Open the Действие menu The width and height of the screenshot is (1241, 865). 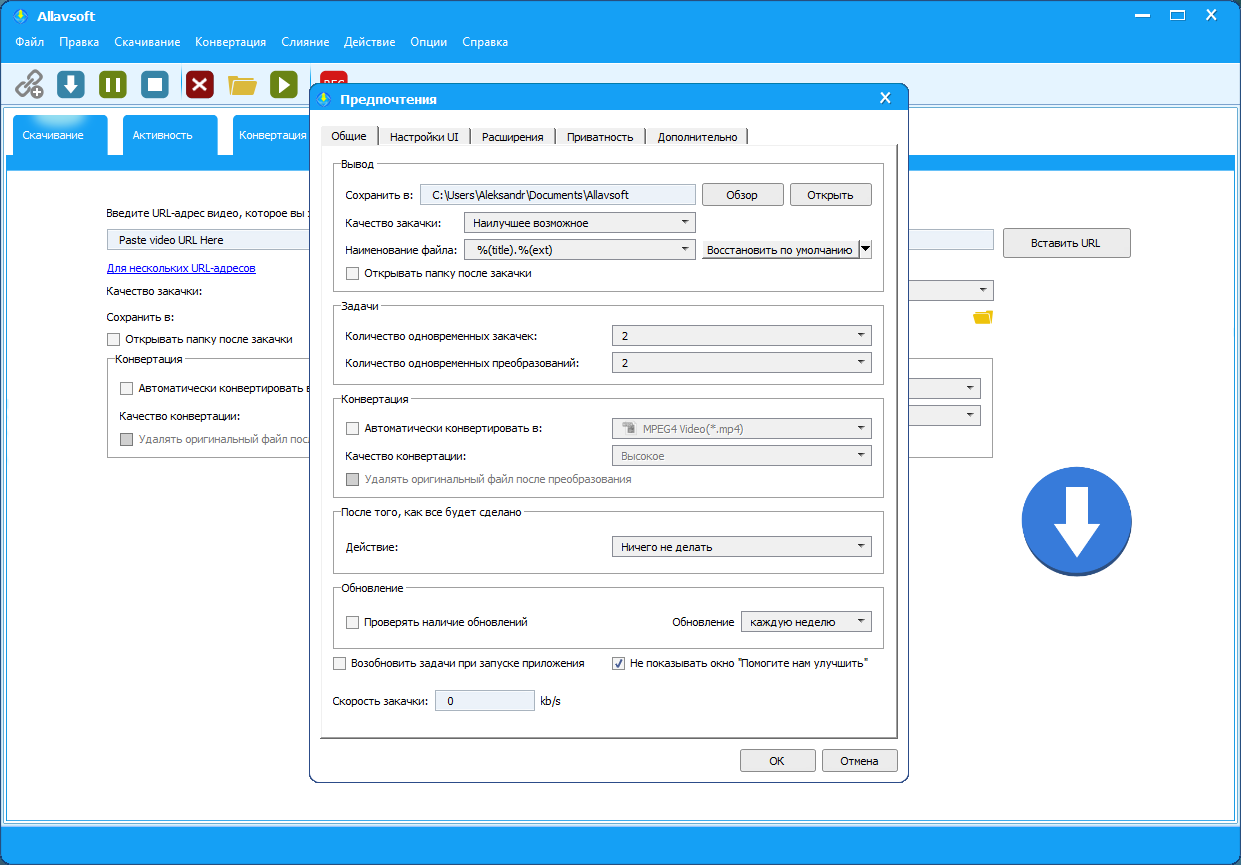[370, 42]
